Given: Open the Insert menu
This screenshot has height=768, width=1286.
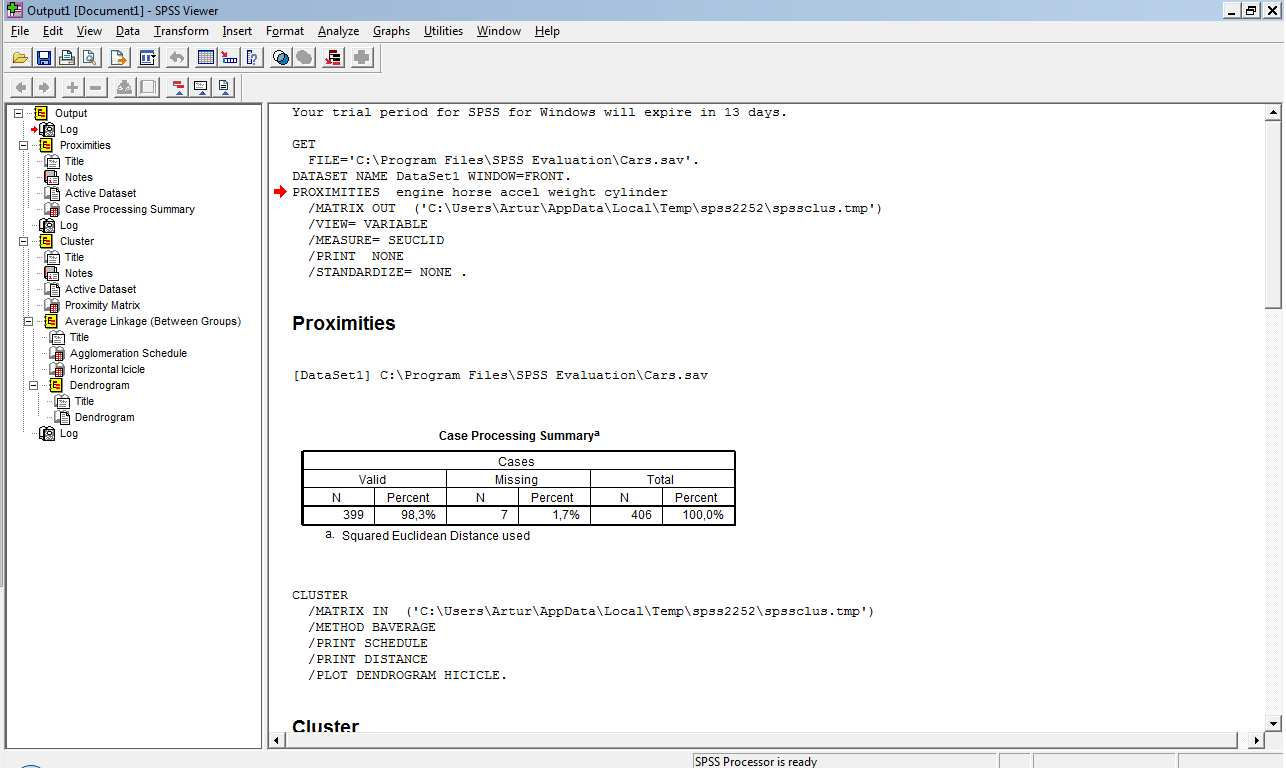Looking at the screenshot, I should click(237, 31).
